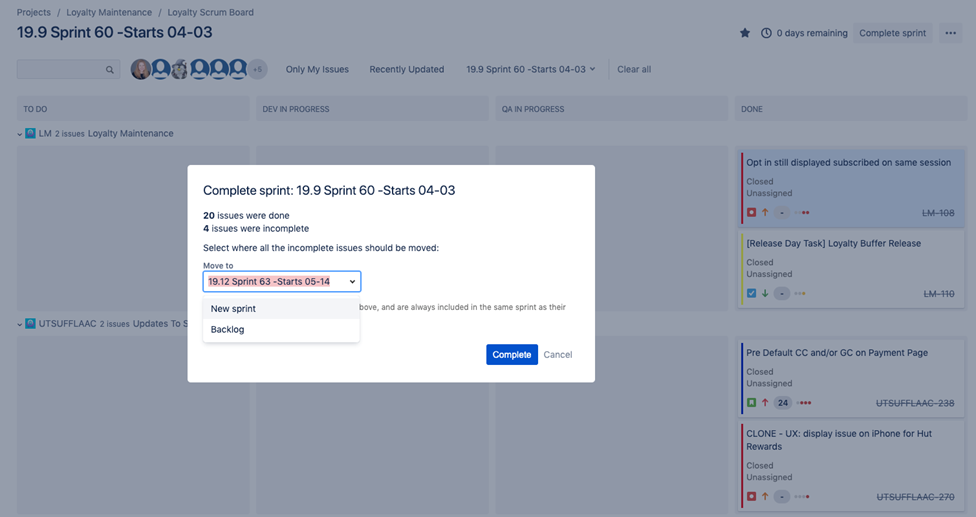Click '20 issues were done' text
Screen dimensions: 976x517
(246, 215)
